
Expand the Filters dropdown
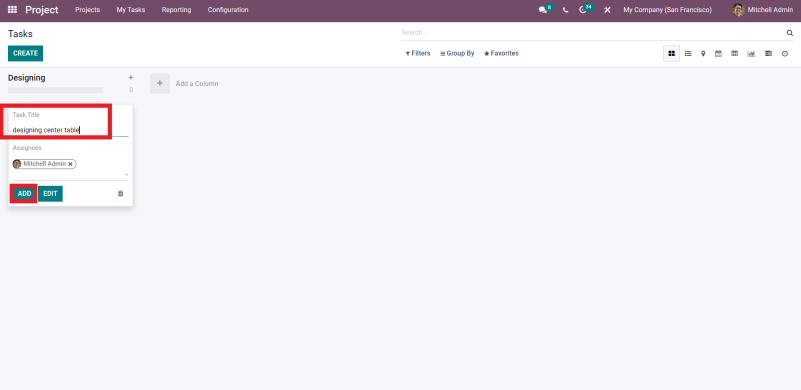click(x=418, y=53)
